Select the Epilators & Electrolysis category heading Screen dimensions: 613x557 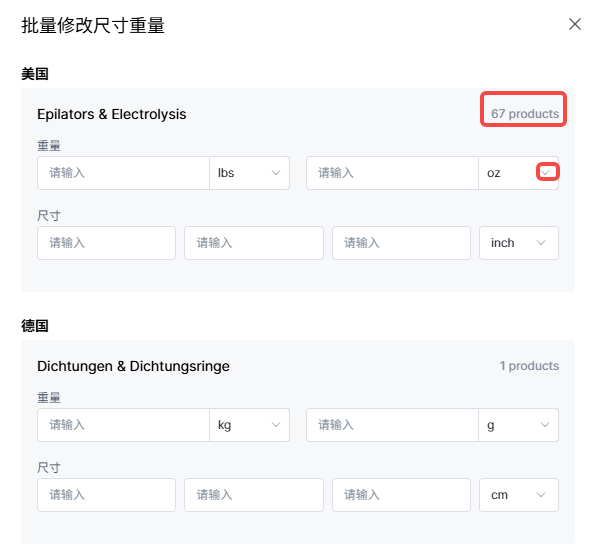112,114
